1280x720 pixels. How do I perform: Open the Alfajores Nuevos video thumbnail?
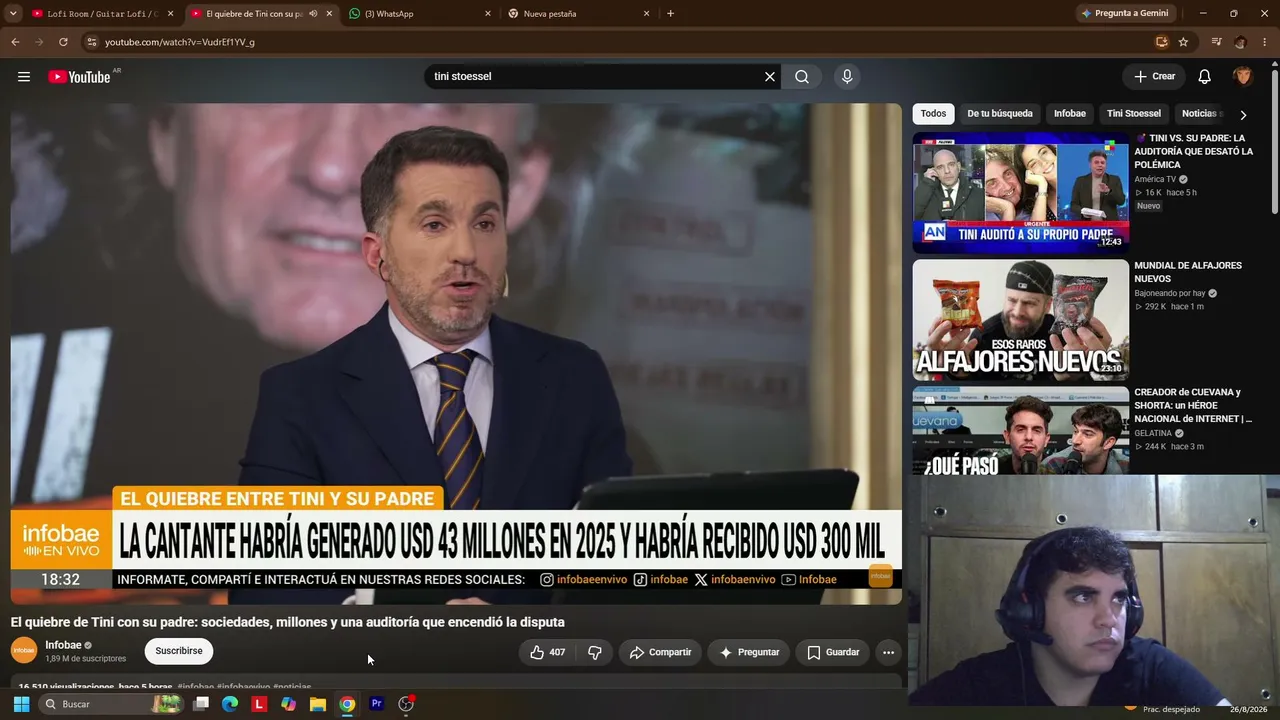click(x=1020, y=320)
